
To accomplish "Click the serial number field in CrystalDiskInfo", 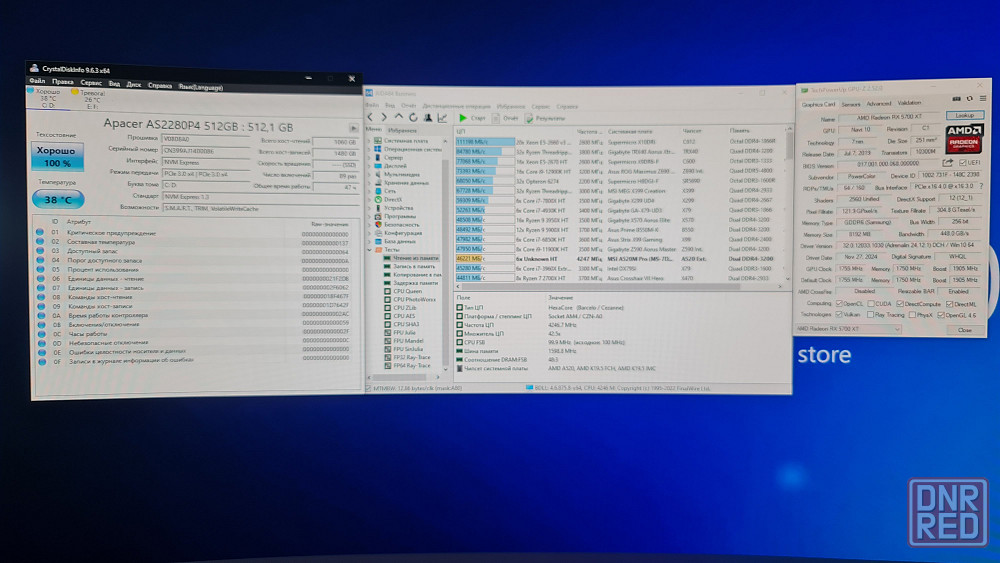I will [x=206, y=150].
